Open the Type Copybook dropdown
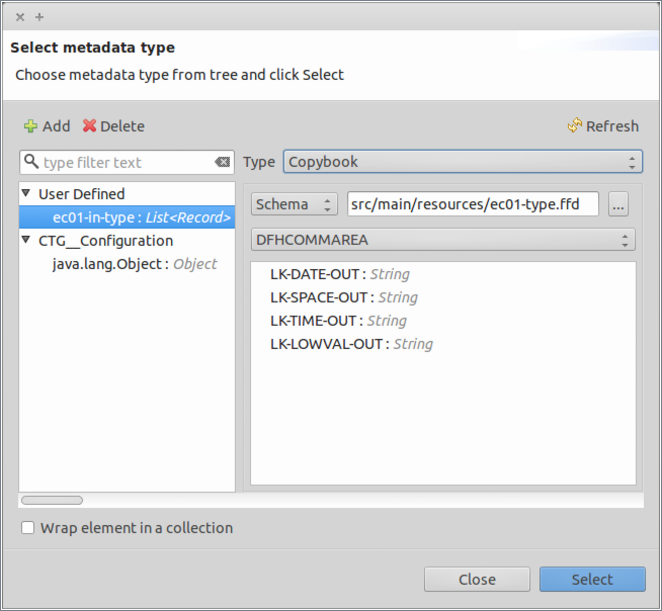Viewport: 662px width, 611px height. pos(462,162)
